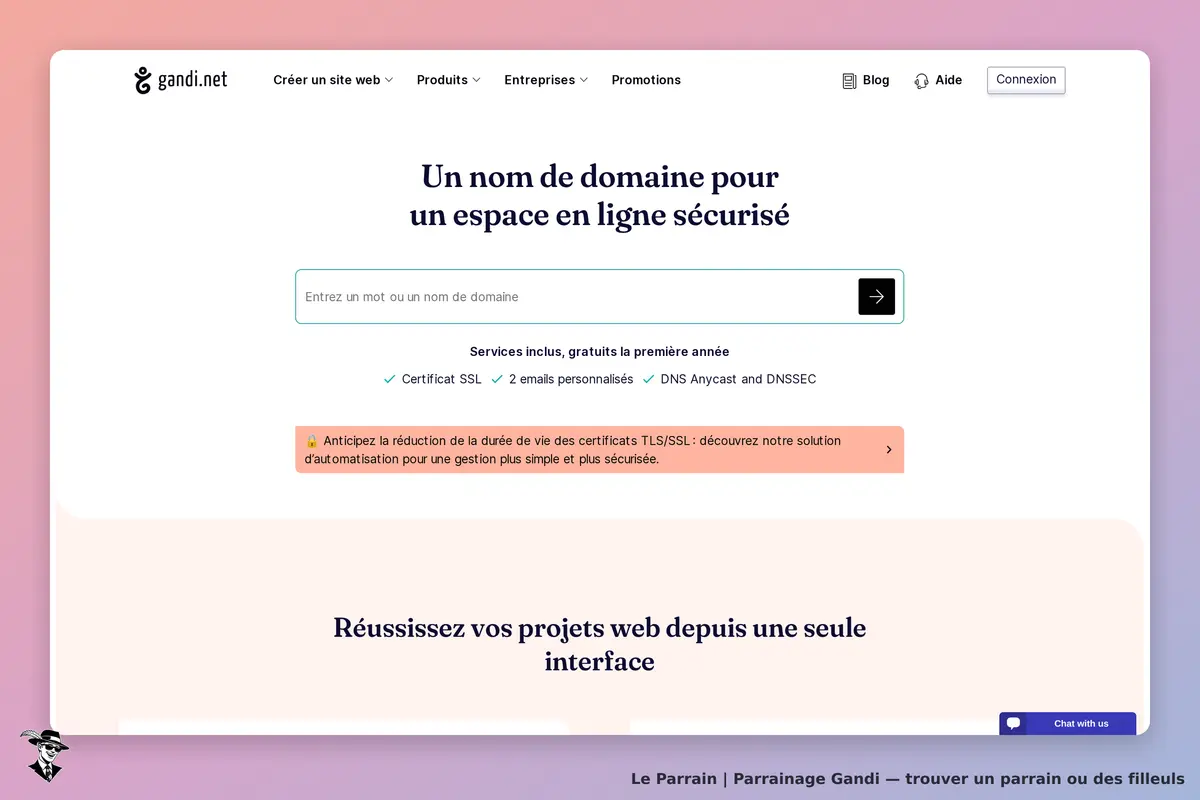The height and width of the screenshot is (800, 1200).
Task: Click Services inclus, gratuits la première année
Action: coord(599,352)
